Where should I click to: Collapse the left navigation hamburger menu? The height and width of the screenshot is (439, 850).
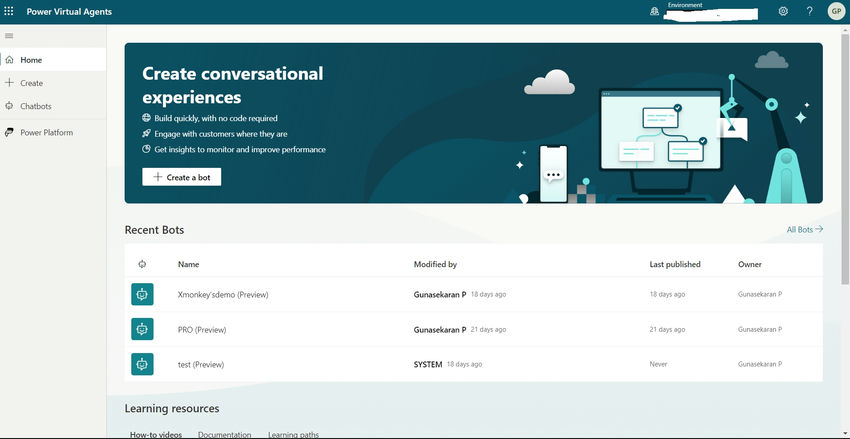coord(9,36)
